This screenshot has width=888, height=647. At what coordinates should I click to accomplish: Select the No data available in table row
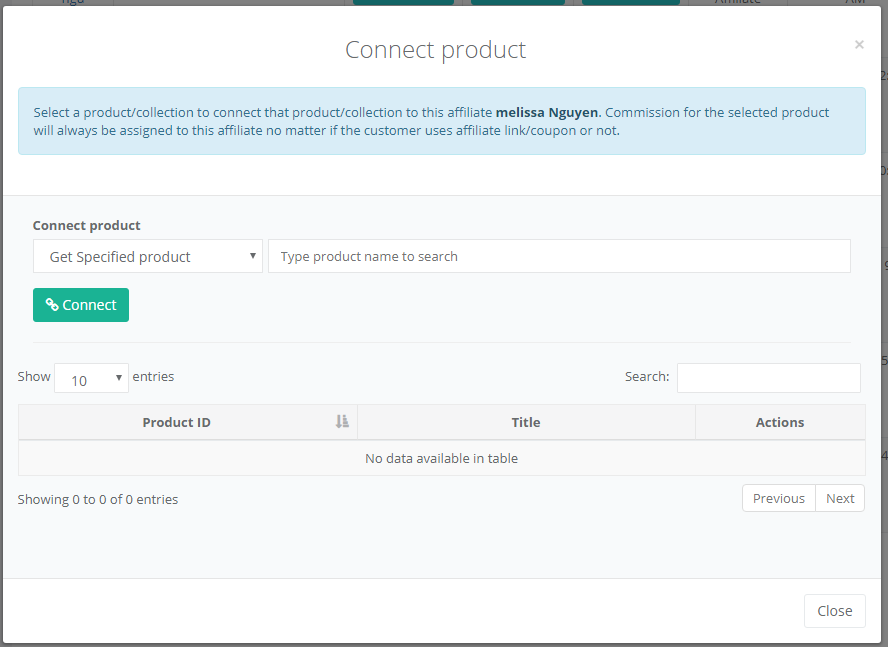point(441,458)
